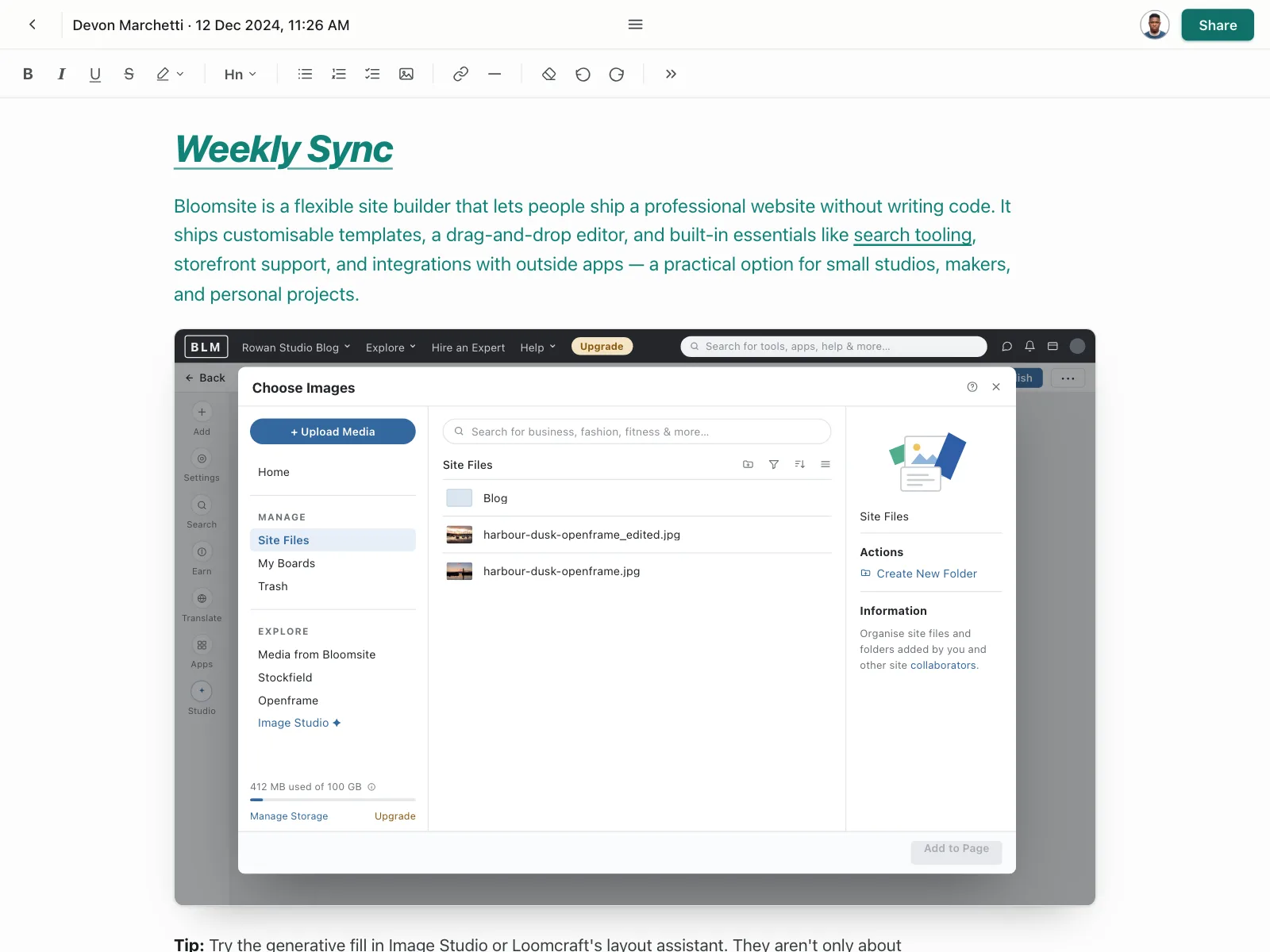Open the collaborators link
The height and width of the screenshot is (952, 1270).
[943, 666]
